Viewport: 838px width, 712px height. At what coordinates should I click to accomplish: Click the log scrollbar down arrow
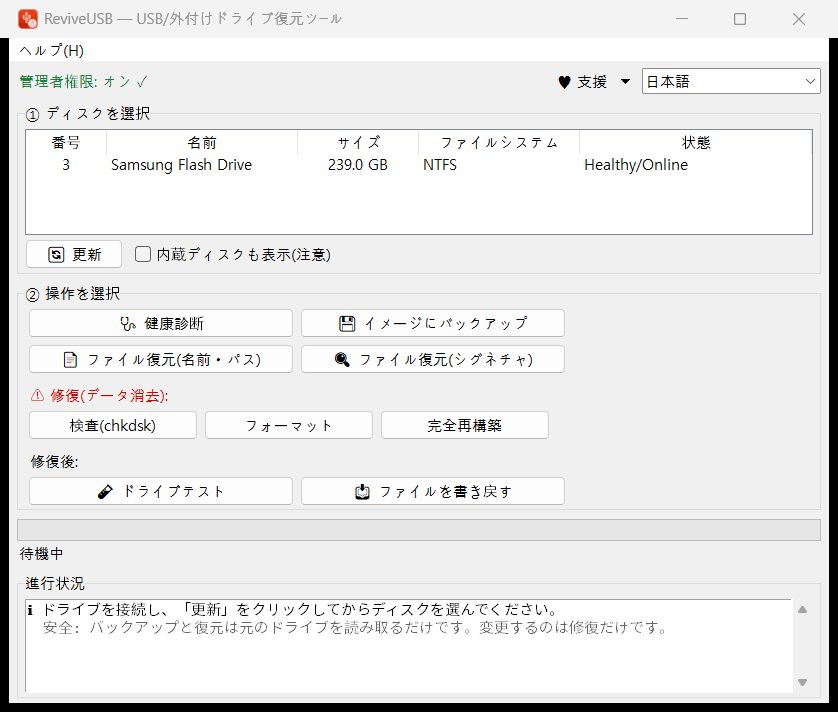802,682
